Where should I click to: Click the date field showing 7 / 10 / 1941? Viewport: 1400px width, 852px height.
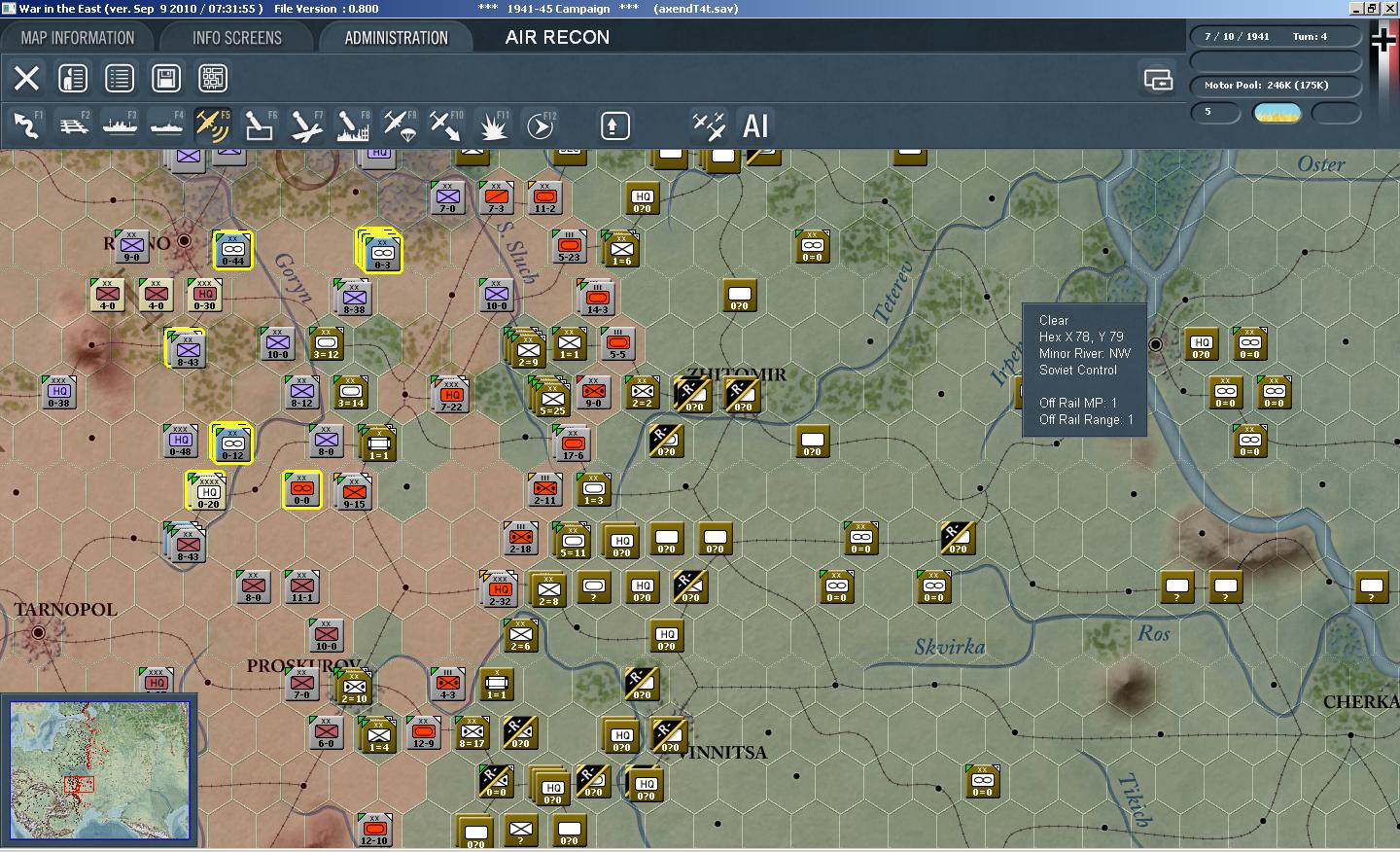pyautogui.click(x=1275, y=37)
